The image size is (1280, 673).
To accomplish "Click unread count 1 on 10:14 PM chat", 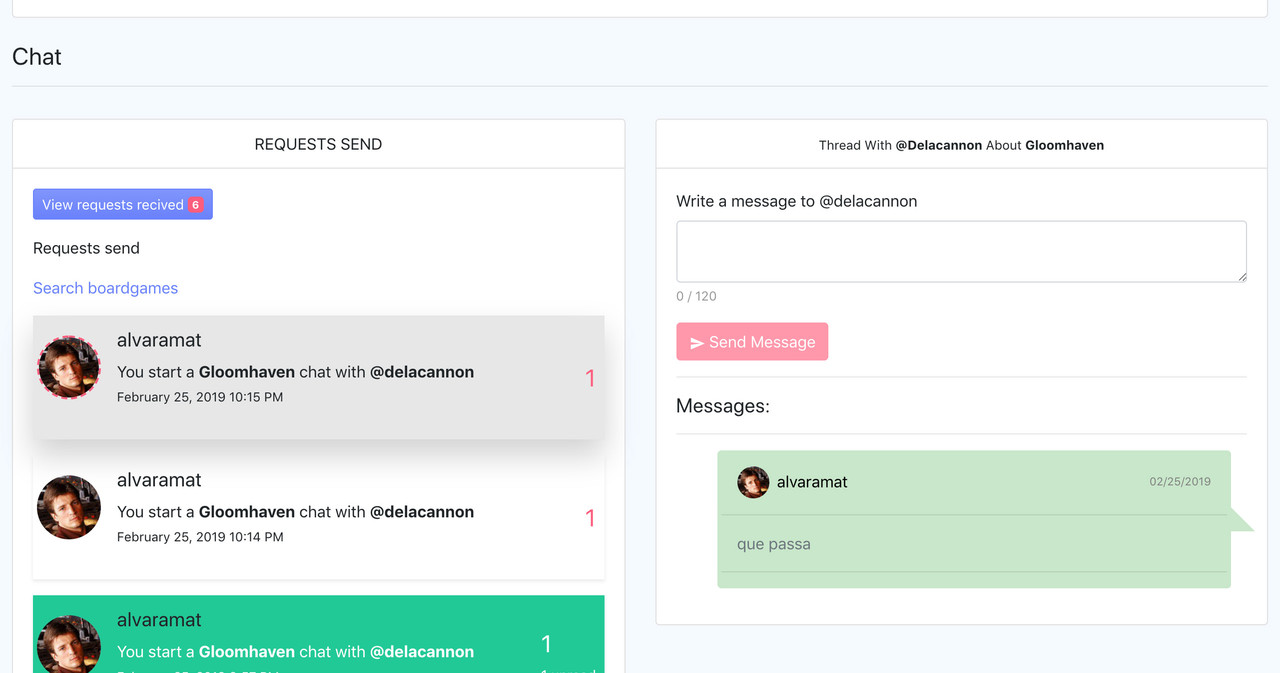I will pos(590,518).
